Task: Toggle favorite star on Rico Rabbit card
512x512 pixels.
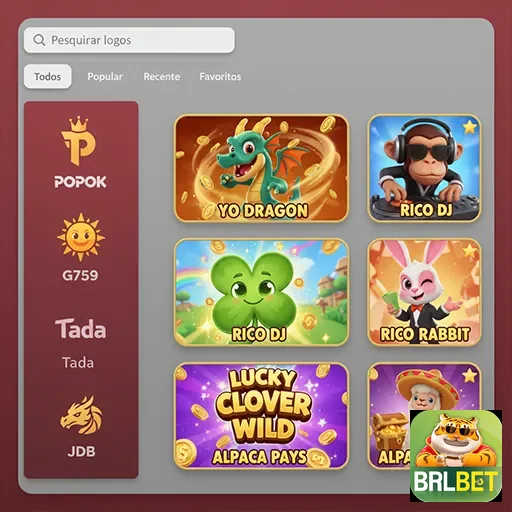Action: coord(470,251)
